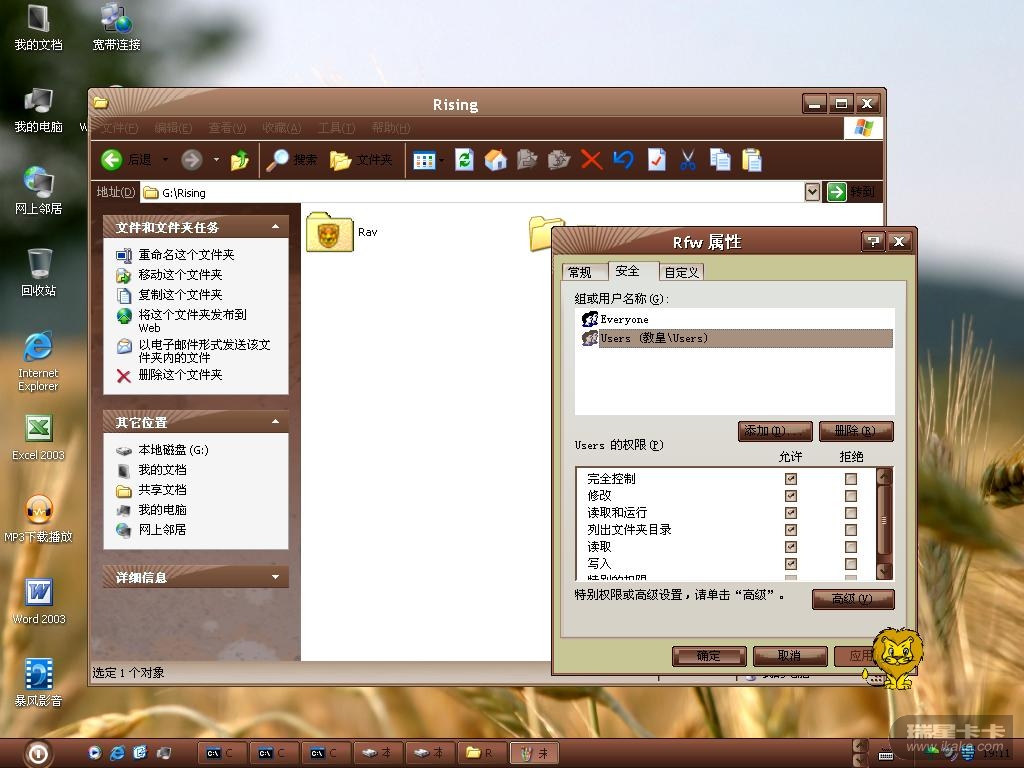Open Network Neighborhood (网上邻居) desktop icon
This screenshot has width=1024, height=768.
tap(39, 191)
